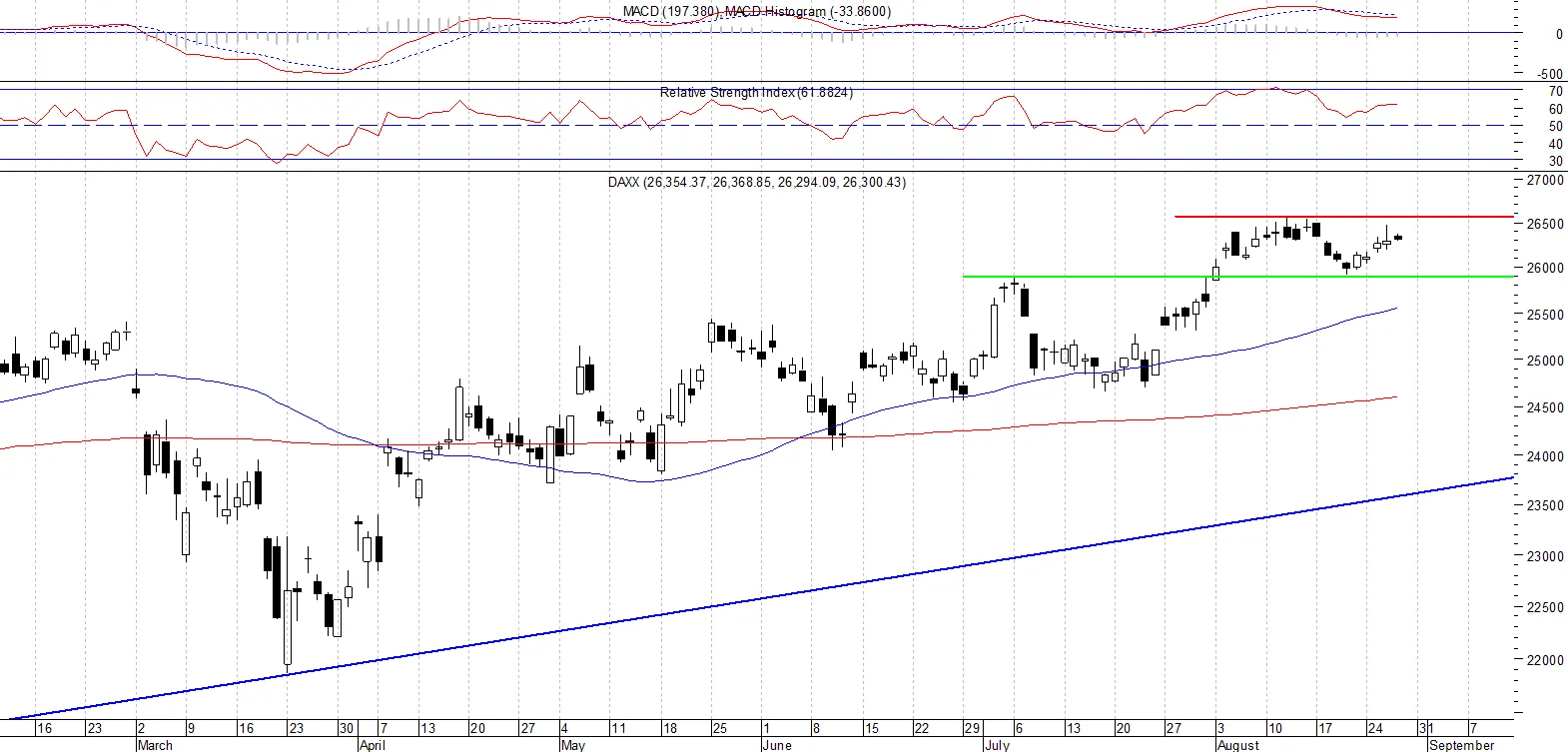The height and width of the screenshot is (752, 1568).
Task: Click the June month label
Action: click(x=776, y=745)
